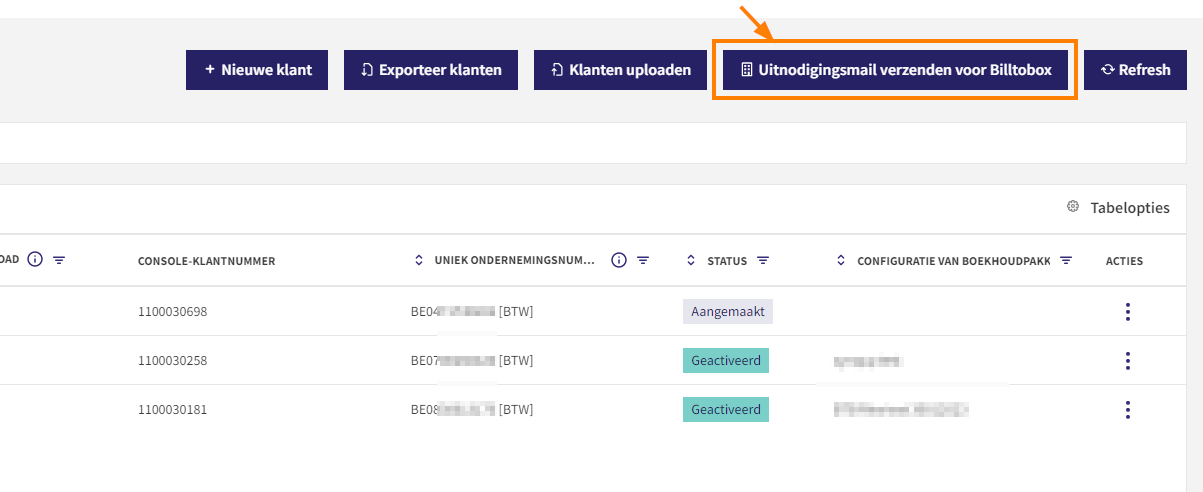The height and width of the screenshot is (492, 1203).
Task: Filter the Configuratie van boekhoudpakket column
Action: (1066, 260)
